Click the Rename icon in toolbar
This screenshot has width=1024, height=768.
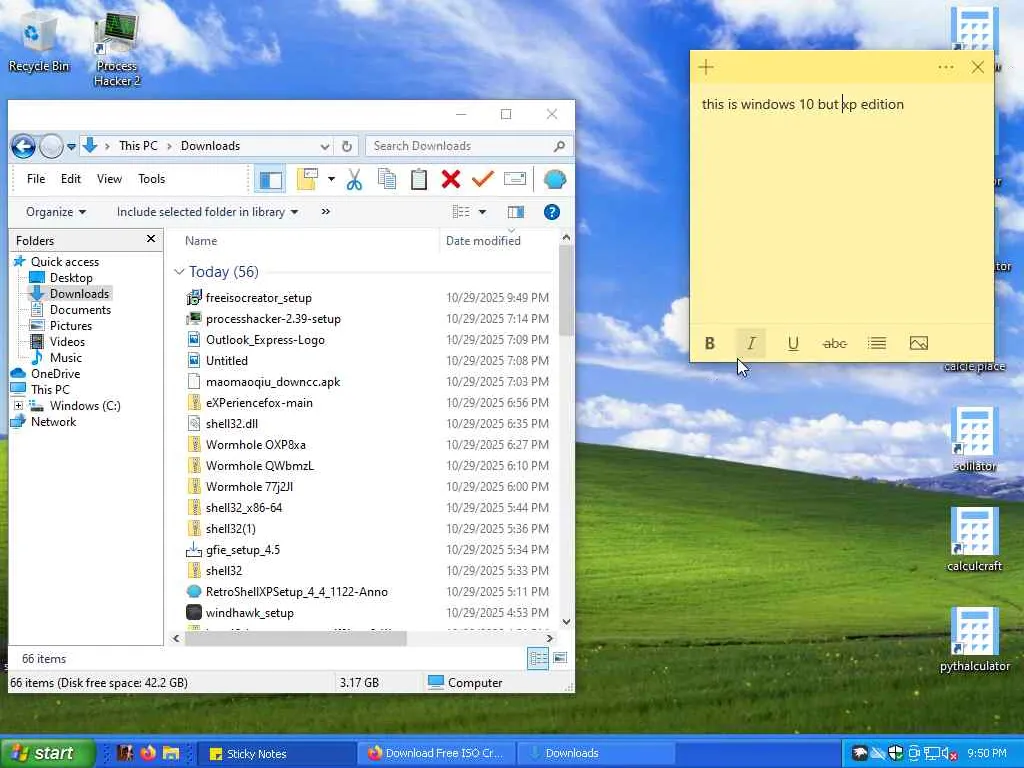(515, 179)
